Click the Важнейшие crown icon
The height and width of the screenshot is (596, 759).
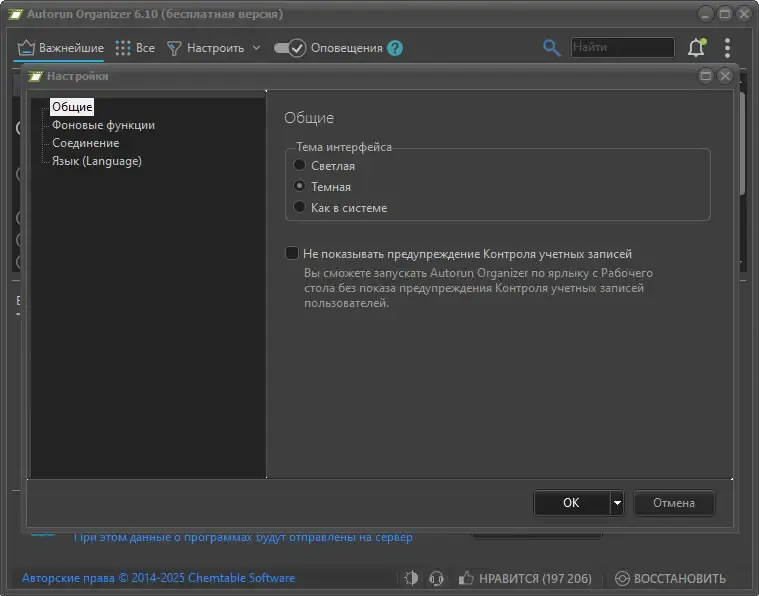[x=26, y=48]
